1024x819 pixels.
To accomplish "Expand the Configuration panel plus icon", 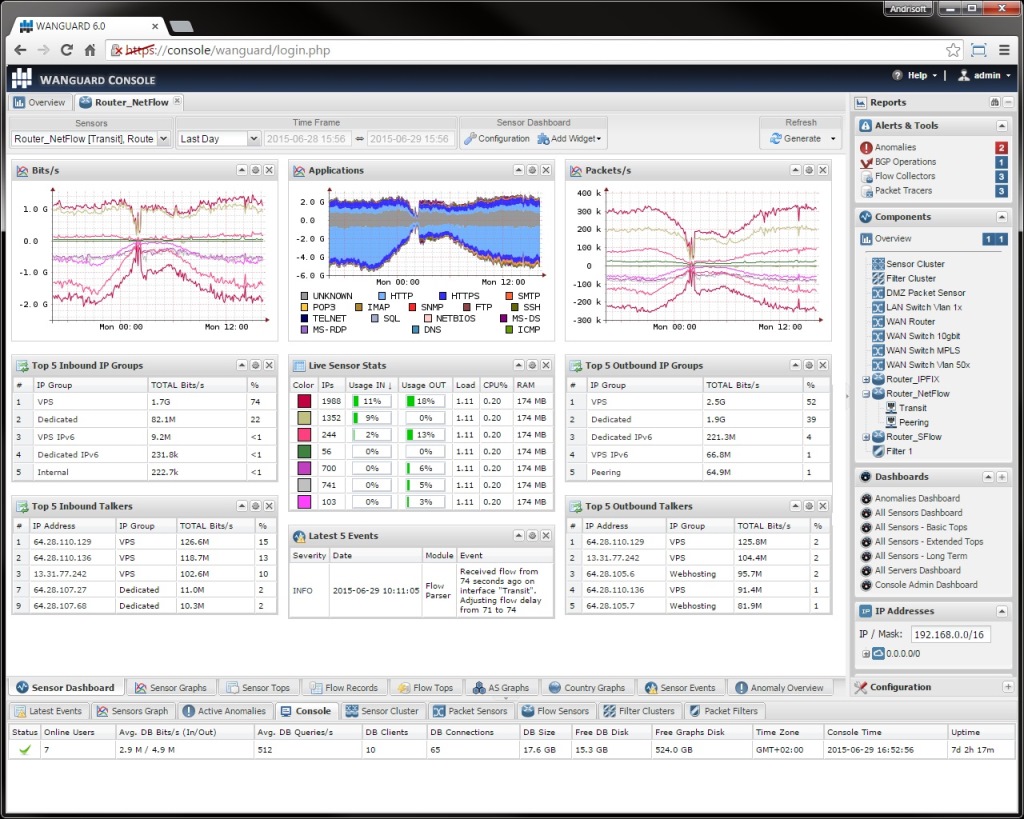I will point(1008,686).
